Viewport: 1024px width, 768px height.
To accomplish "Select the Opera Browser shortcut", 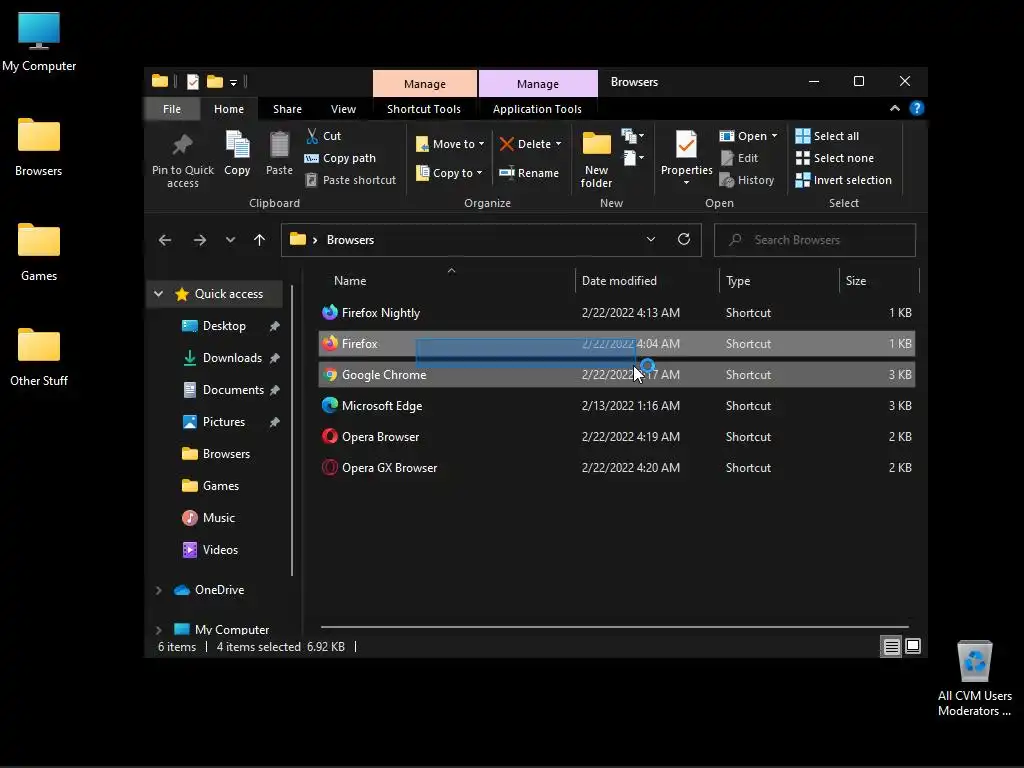I will [616, 437].
